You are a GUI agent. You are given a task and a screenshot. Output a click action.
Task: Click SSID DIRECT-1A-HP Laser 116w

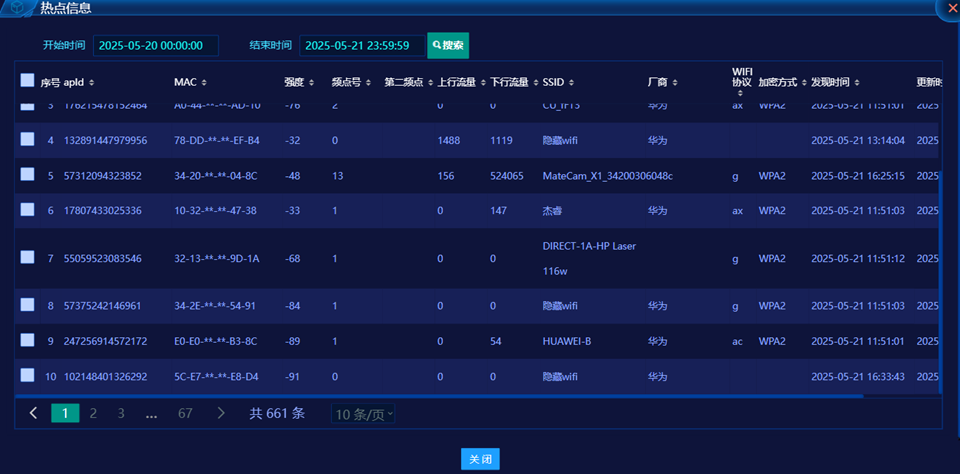pos(589,258)
